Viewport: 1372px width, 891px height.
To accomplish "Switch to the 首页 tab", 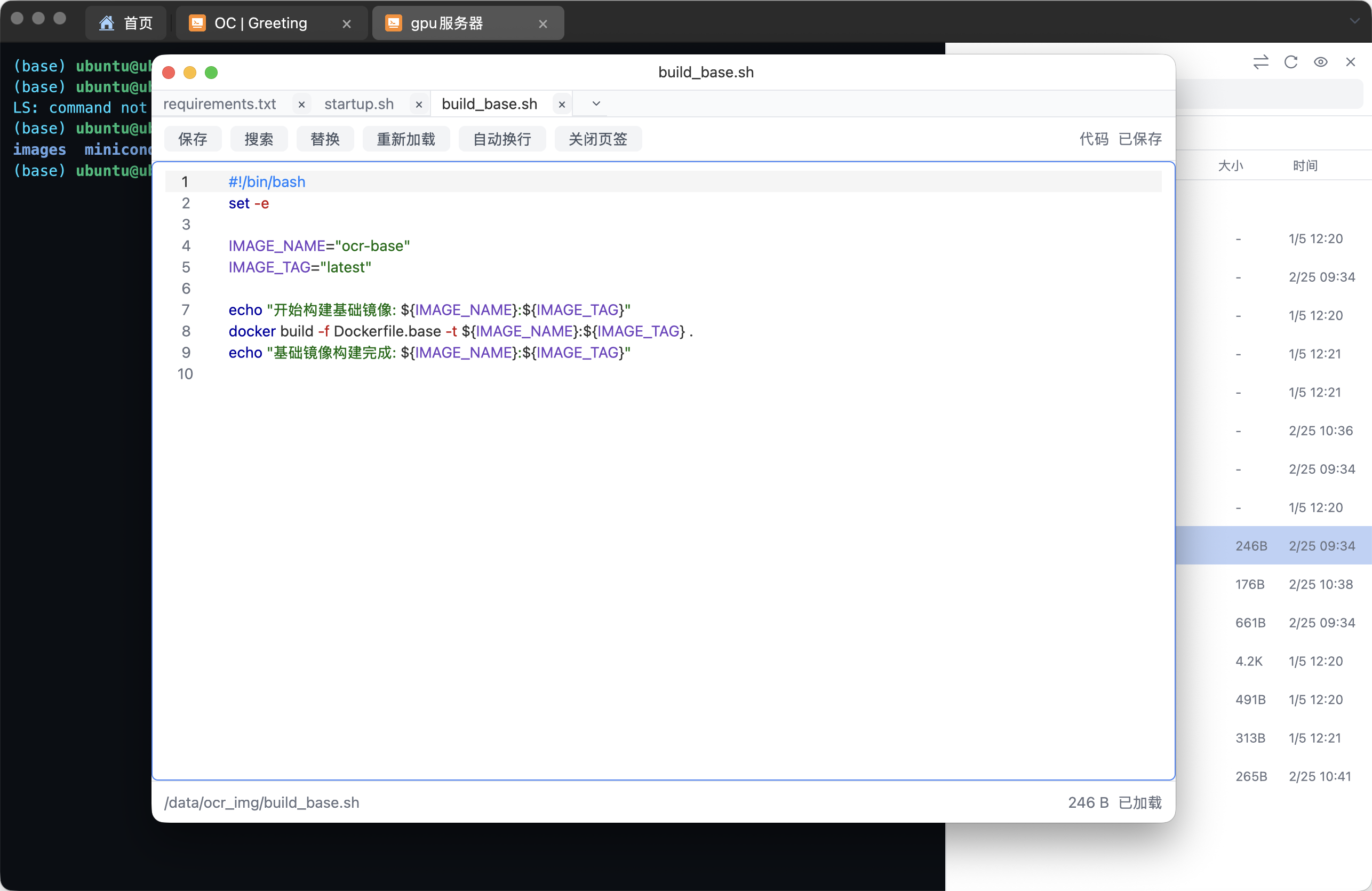I will point(126,23).
